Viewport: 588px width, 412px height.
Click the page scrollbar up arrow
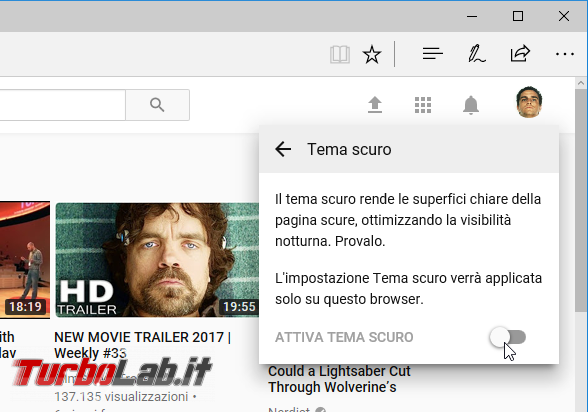click(581, 83)
